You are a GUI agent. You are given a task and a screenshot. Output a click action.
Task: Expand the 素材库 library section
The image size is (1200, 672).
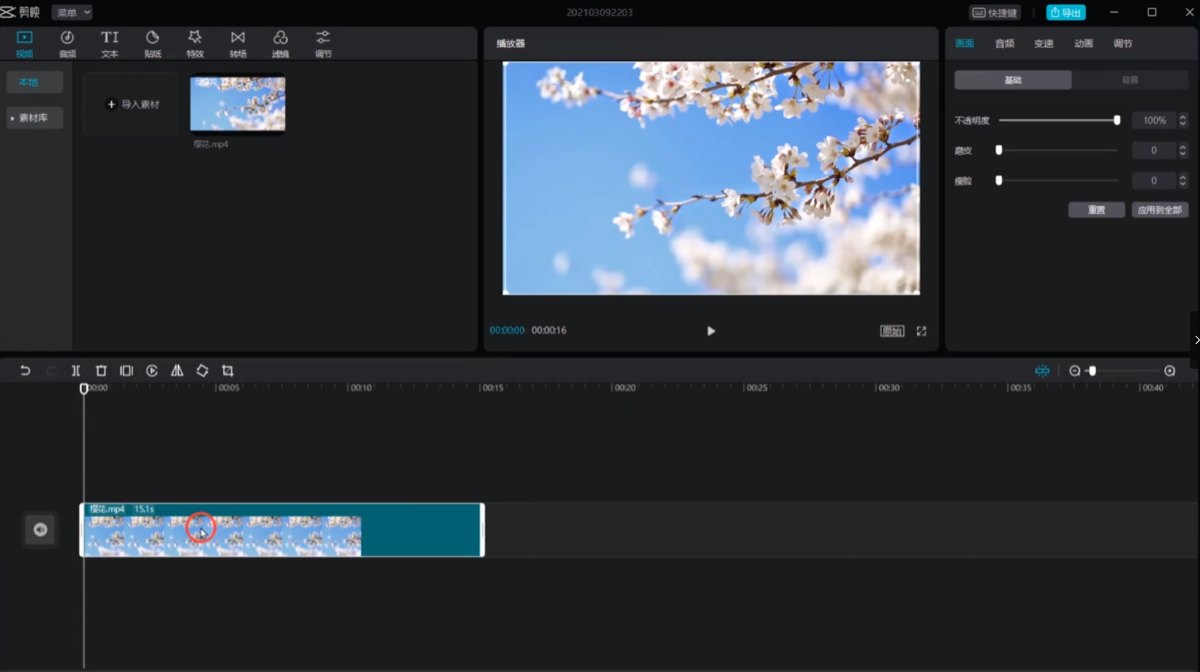click(x=35, y=118)
